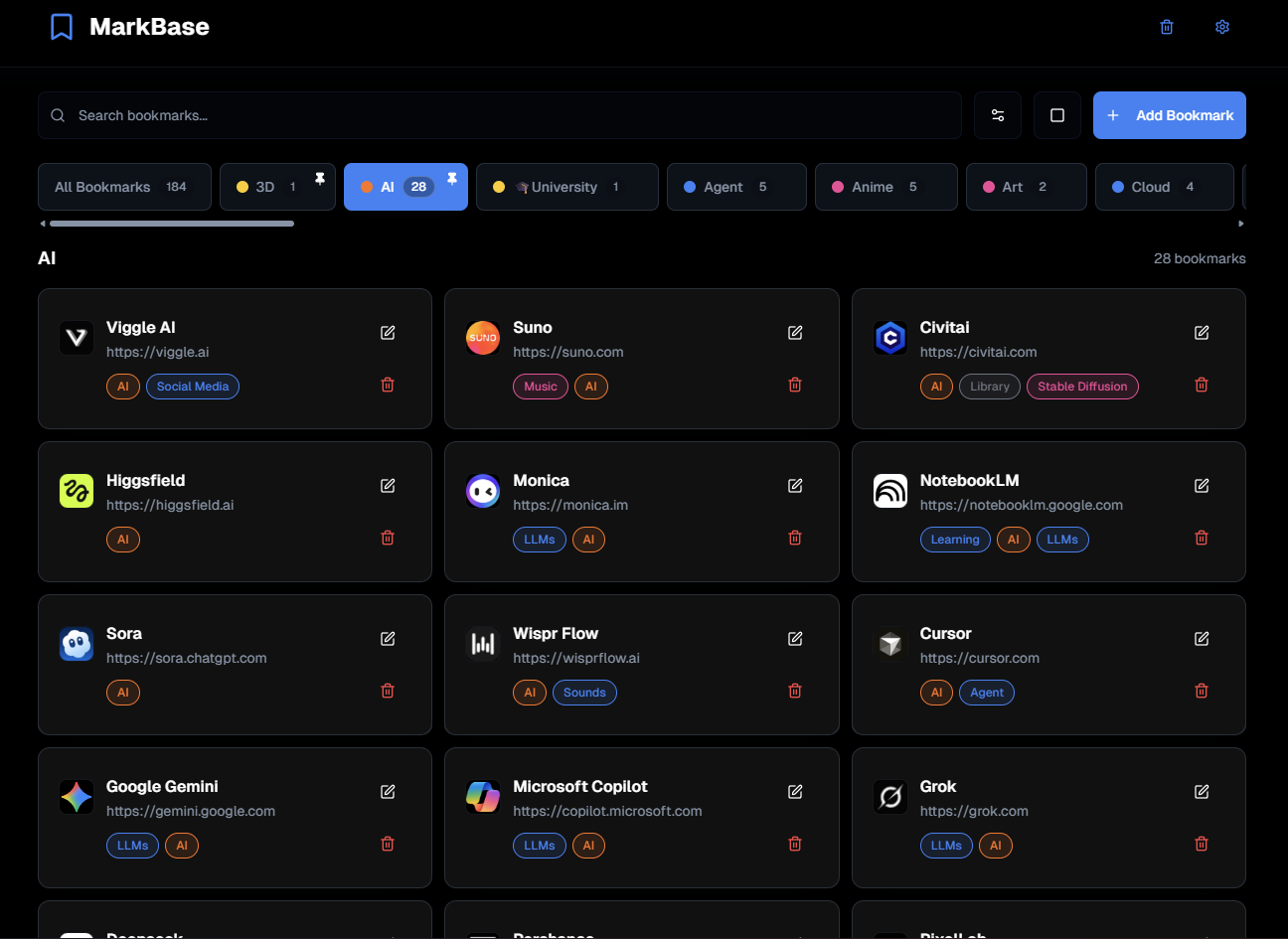Screen dimensions: 1288x939
Task: Unpin the 3D category
Action: [319, 178]
